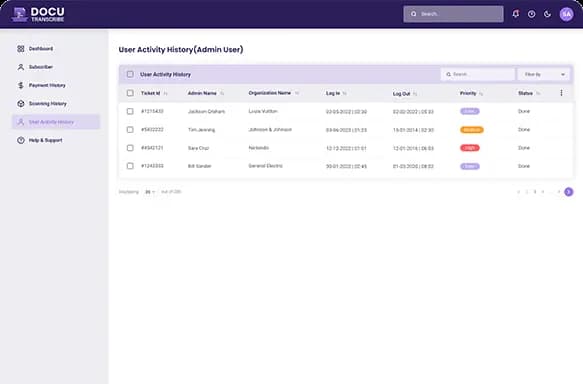Viewport: 583px width, 384px height.
Task: Sort by Organization Name column arrows
Action: click(x=297, y=93)
